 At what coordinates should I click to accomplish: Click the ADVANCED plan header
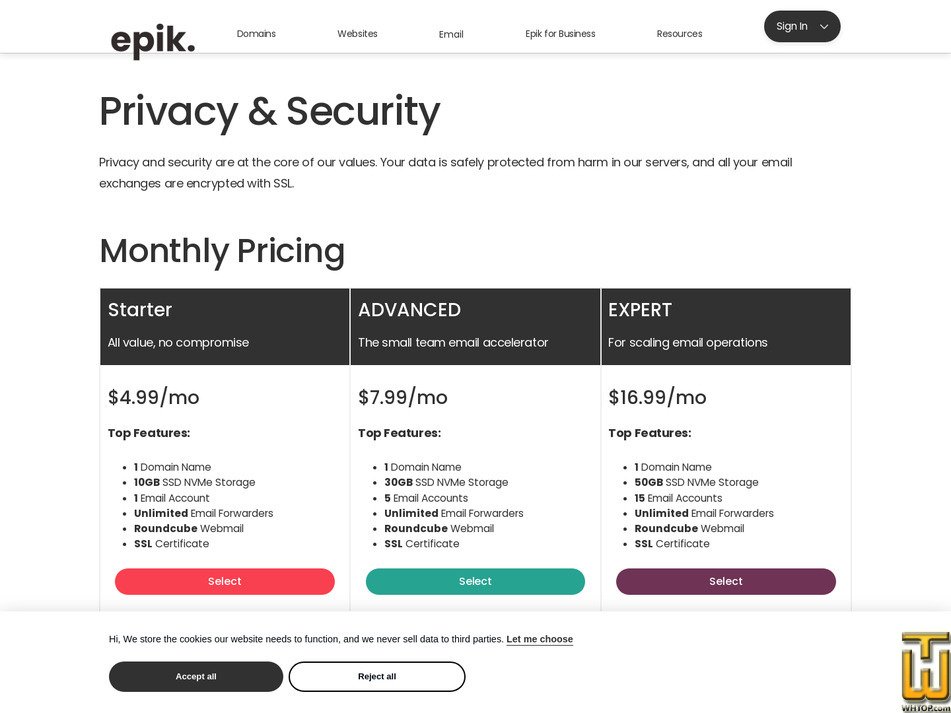pos(409,310)
